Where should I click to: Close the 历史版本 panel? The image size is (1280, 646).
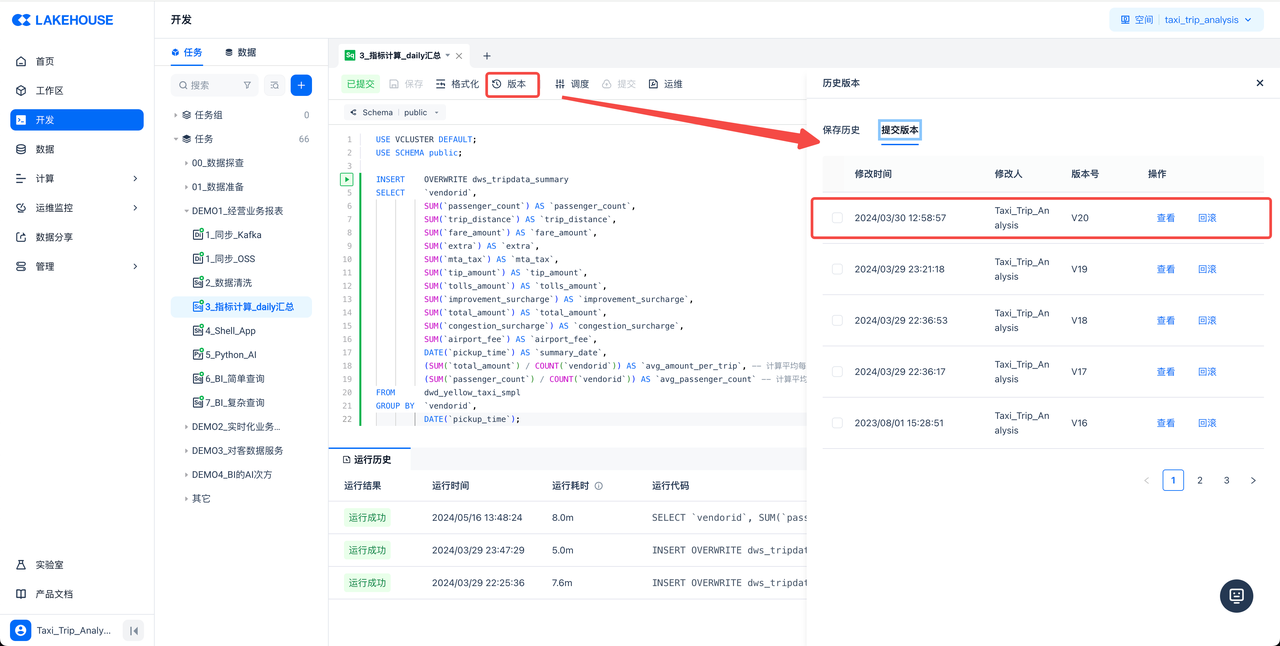pos(1259,83)
